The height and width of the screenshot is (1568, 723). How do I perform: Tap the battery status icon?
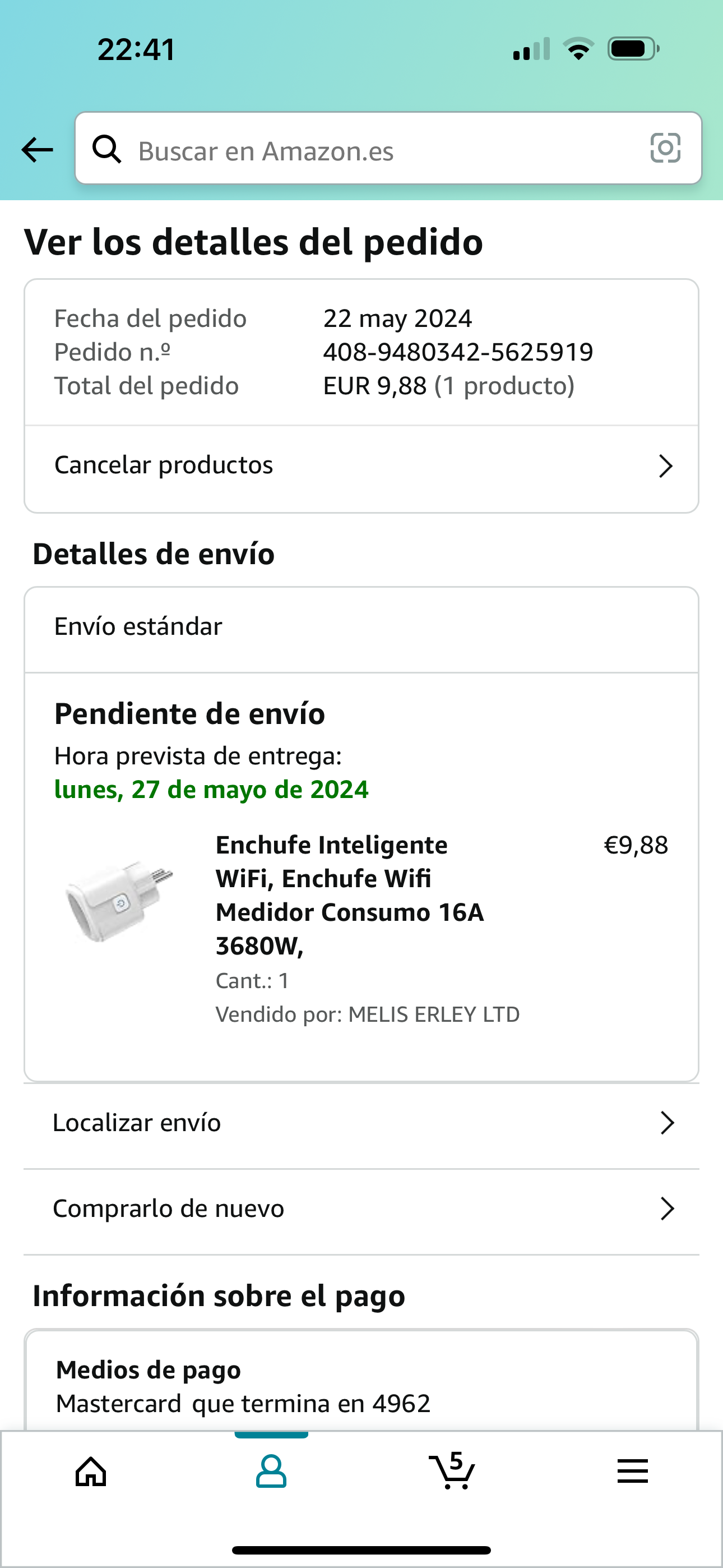pos(633,49)
